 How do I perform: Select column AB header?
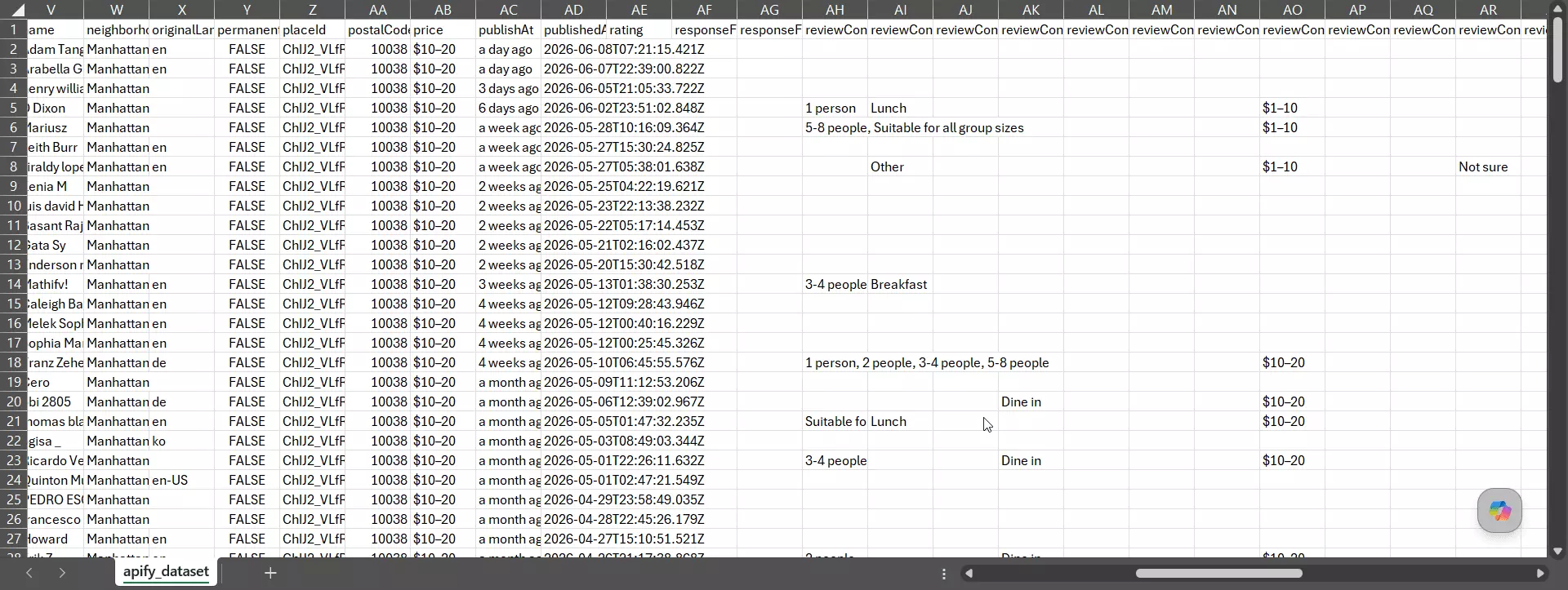click(443, 10)
